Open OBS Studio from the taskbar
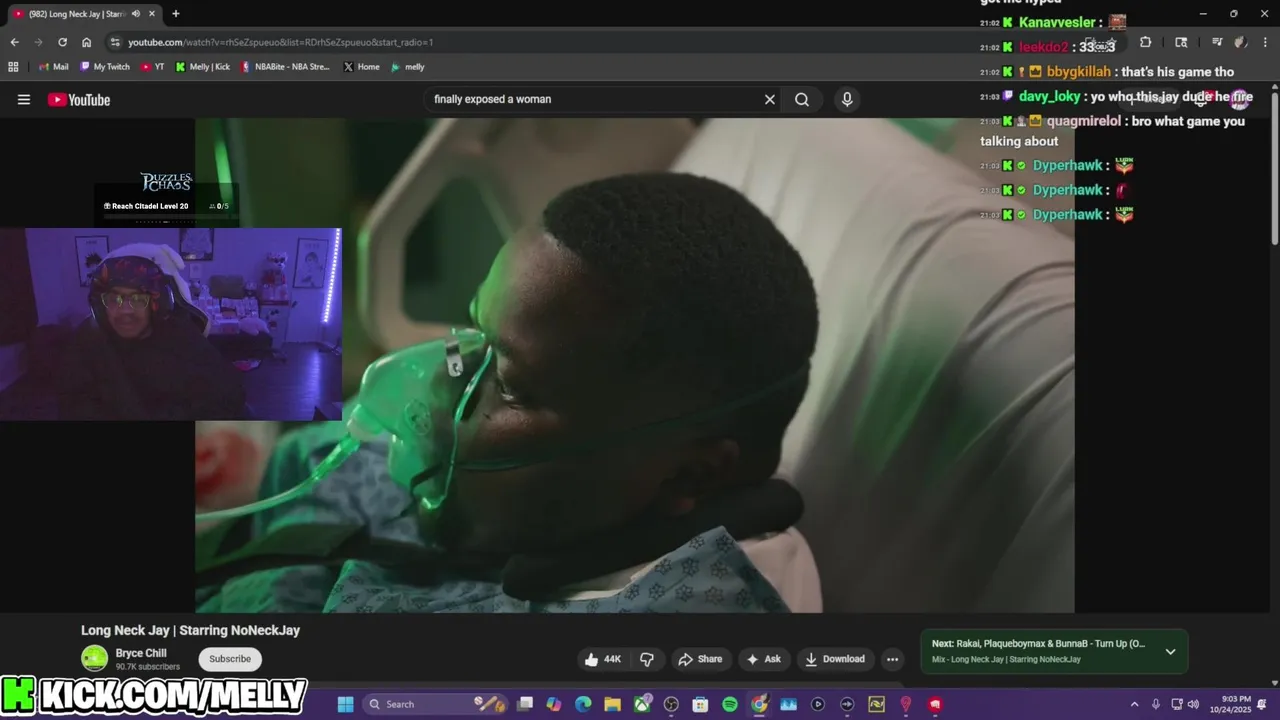 click(671, 704)
